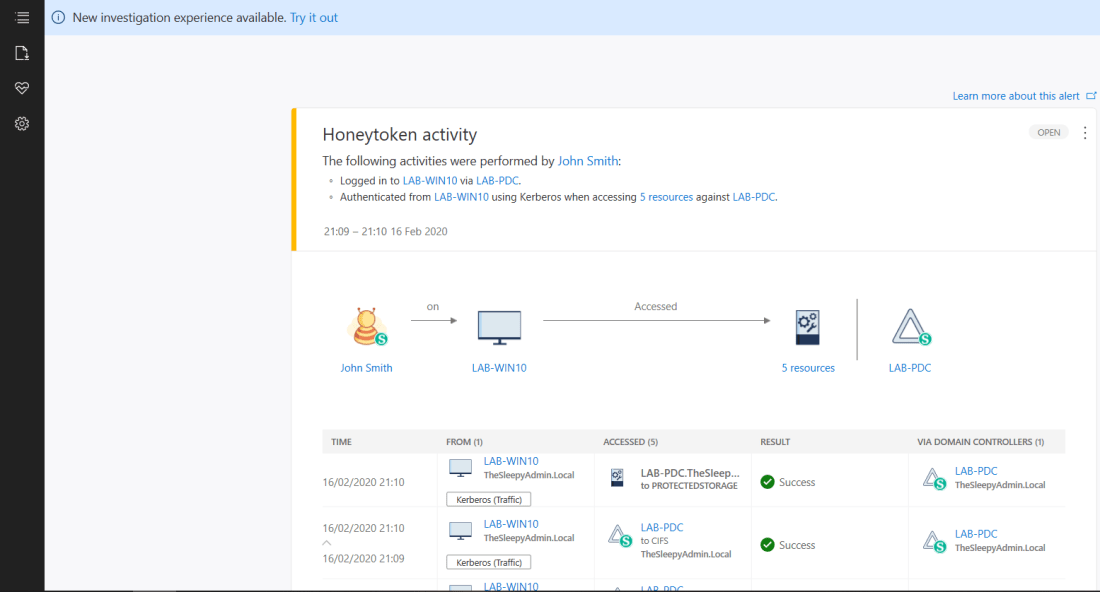Open LAB-PDC link in first row's domain controllers column
Image resolution: width=1100 pixels, height=592 pixels.
click(976, 471)
